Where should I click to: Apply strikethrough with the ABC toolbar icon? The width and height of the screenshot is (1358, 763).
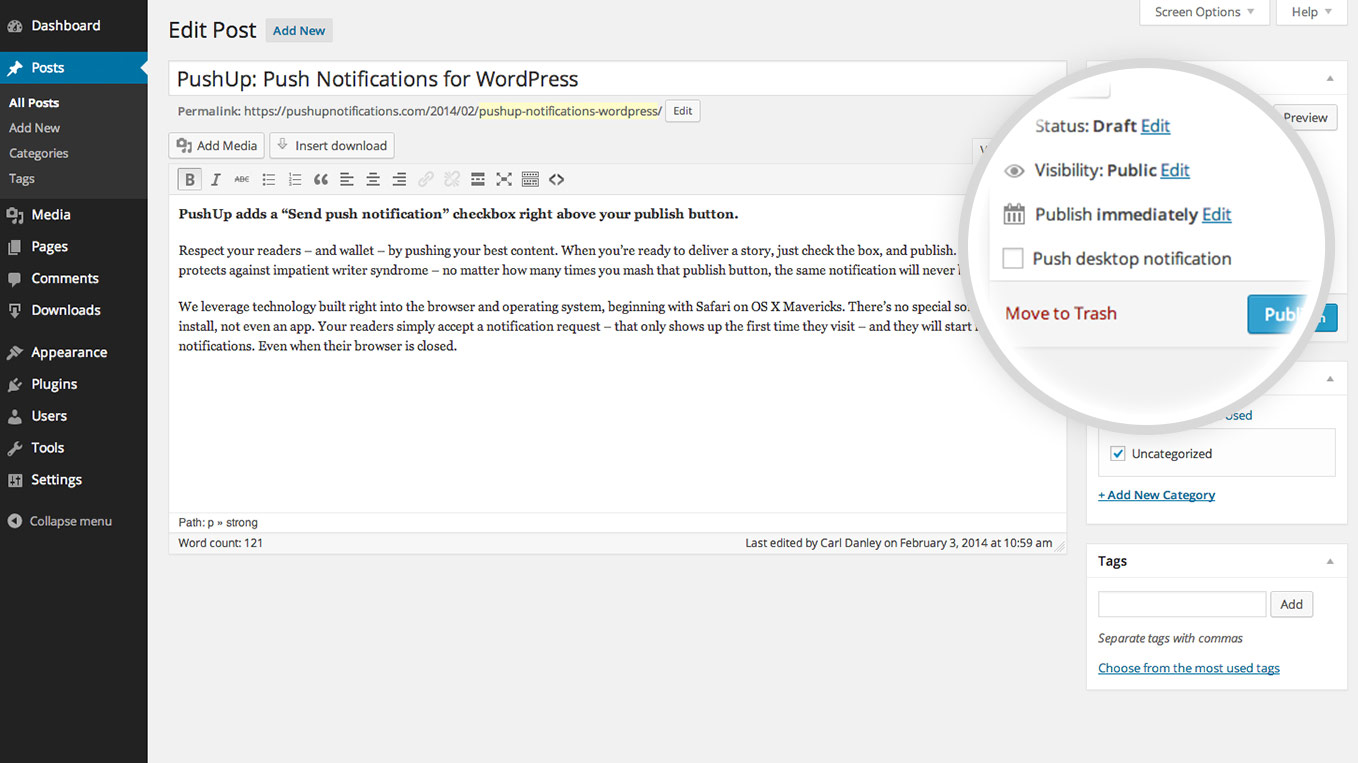pyautogui.click(x=242, y=180)
